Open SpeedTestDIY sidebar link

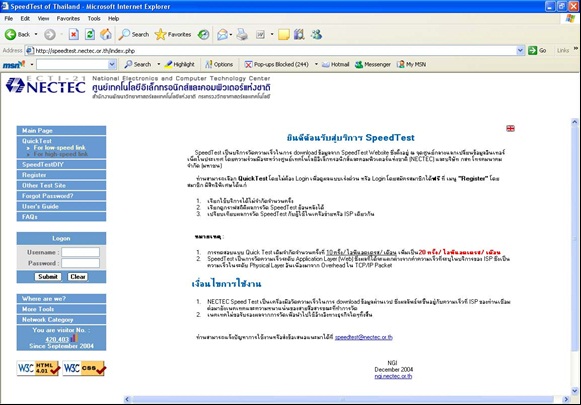(61, 165)
